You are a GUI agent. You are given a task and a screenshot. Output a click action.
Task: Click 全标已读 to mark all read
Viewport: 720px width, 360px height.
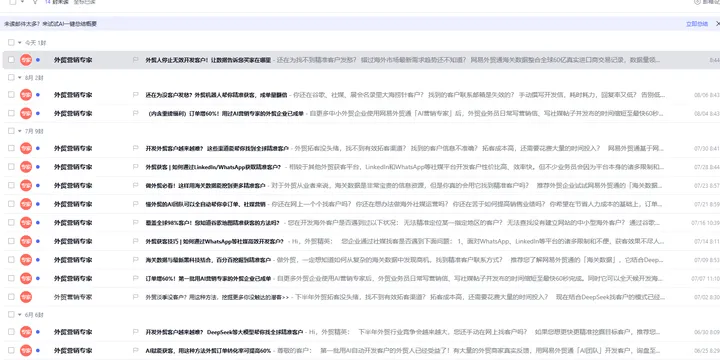[x=84, y=2]
